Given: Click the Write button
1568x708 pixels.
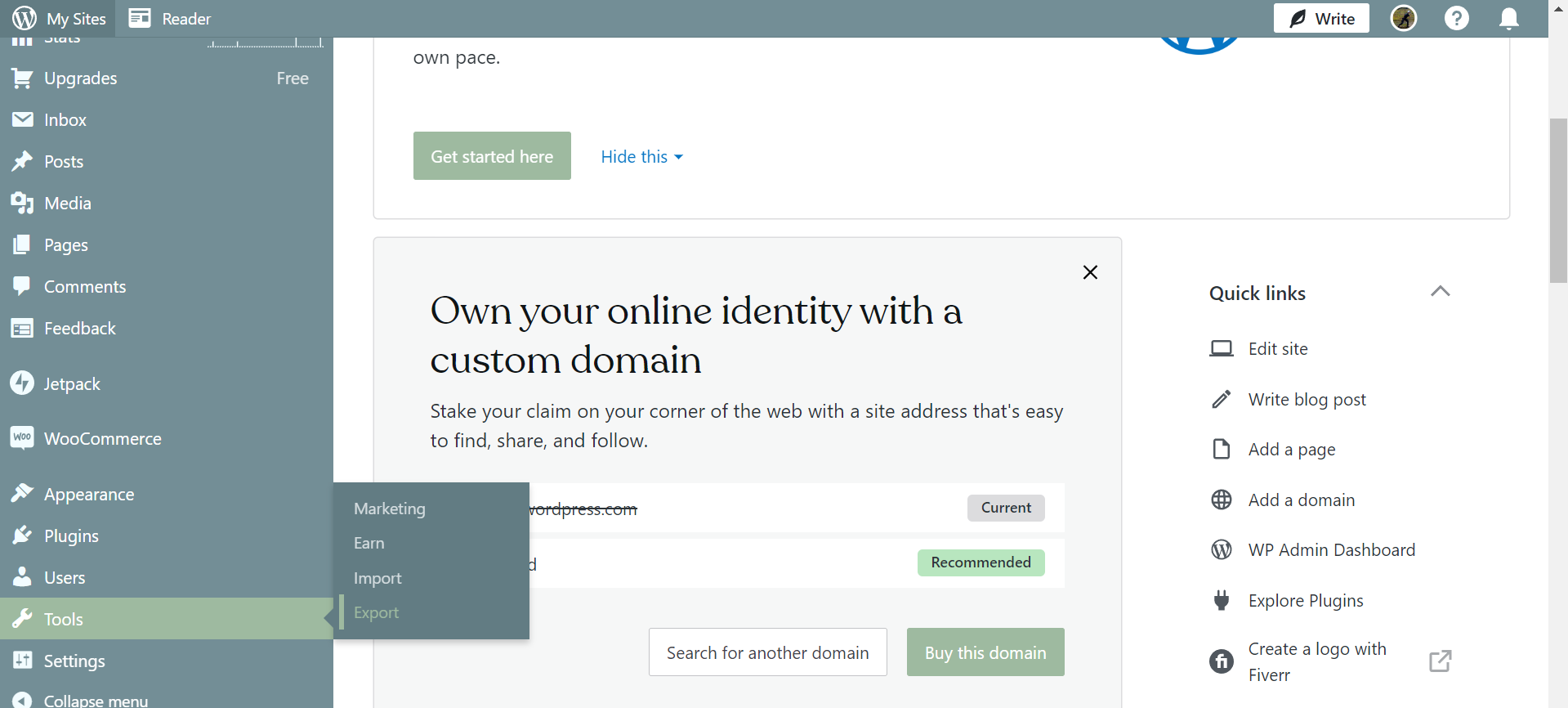Looking at the screenshot, I should coord(1321,18).
